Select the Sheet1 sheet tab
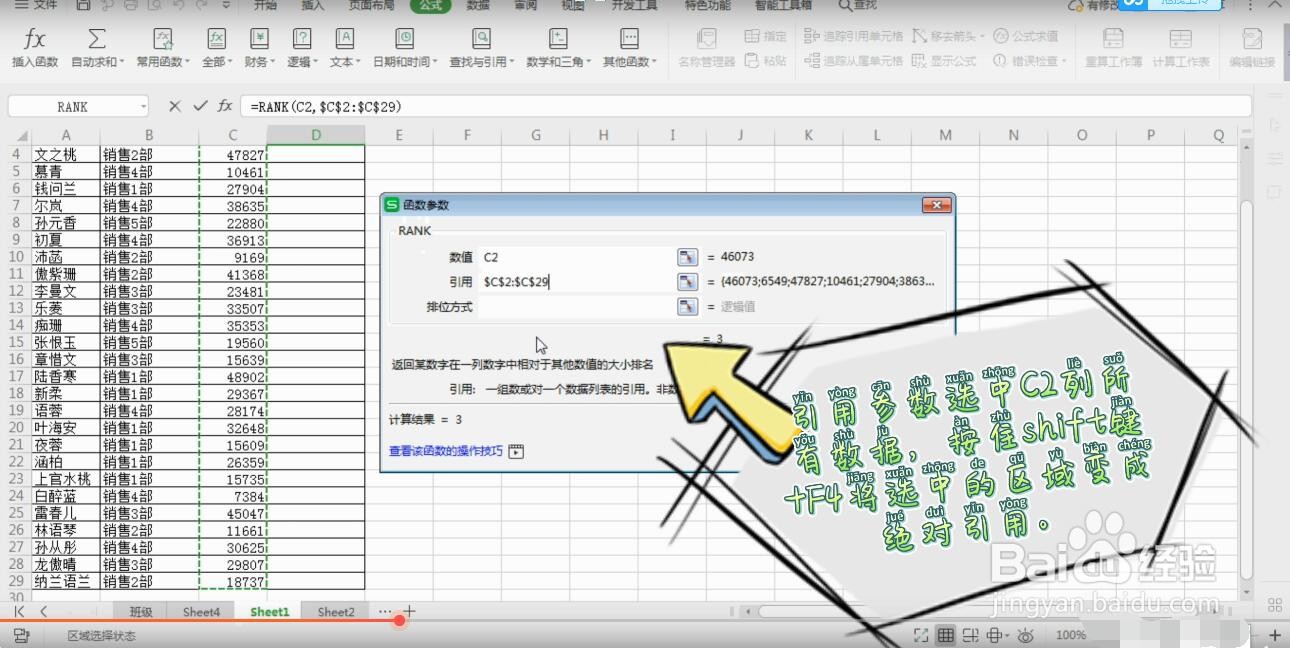1290x648 pixels. [x=270, y=611]
